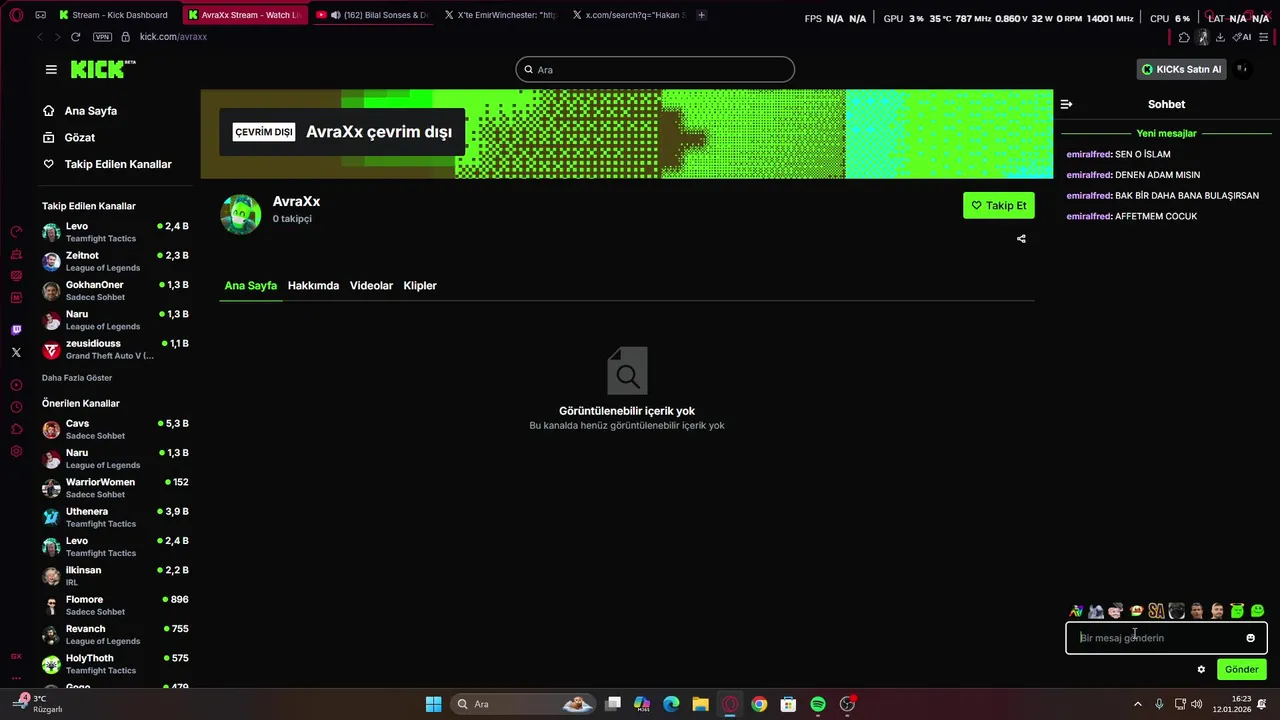Insert the SA emote
The width and height of the screenshot is (1280, 720).
(1156, 611)
